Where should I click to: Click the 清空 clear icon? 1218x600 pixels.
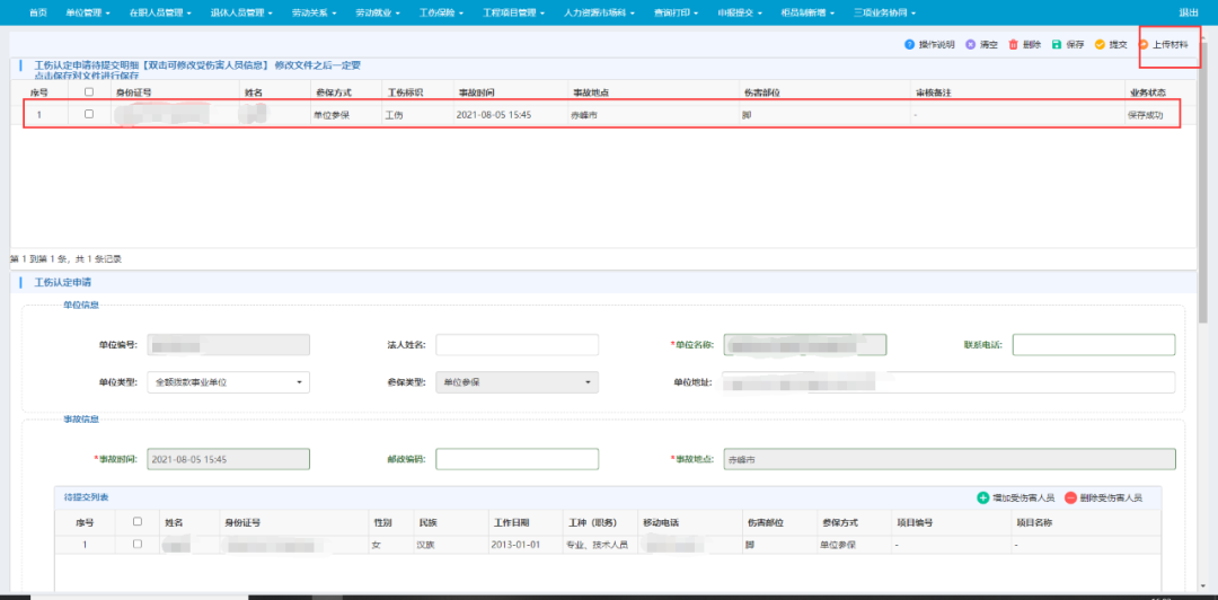click(x=970, y=45)
